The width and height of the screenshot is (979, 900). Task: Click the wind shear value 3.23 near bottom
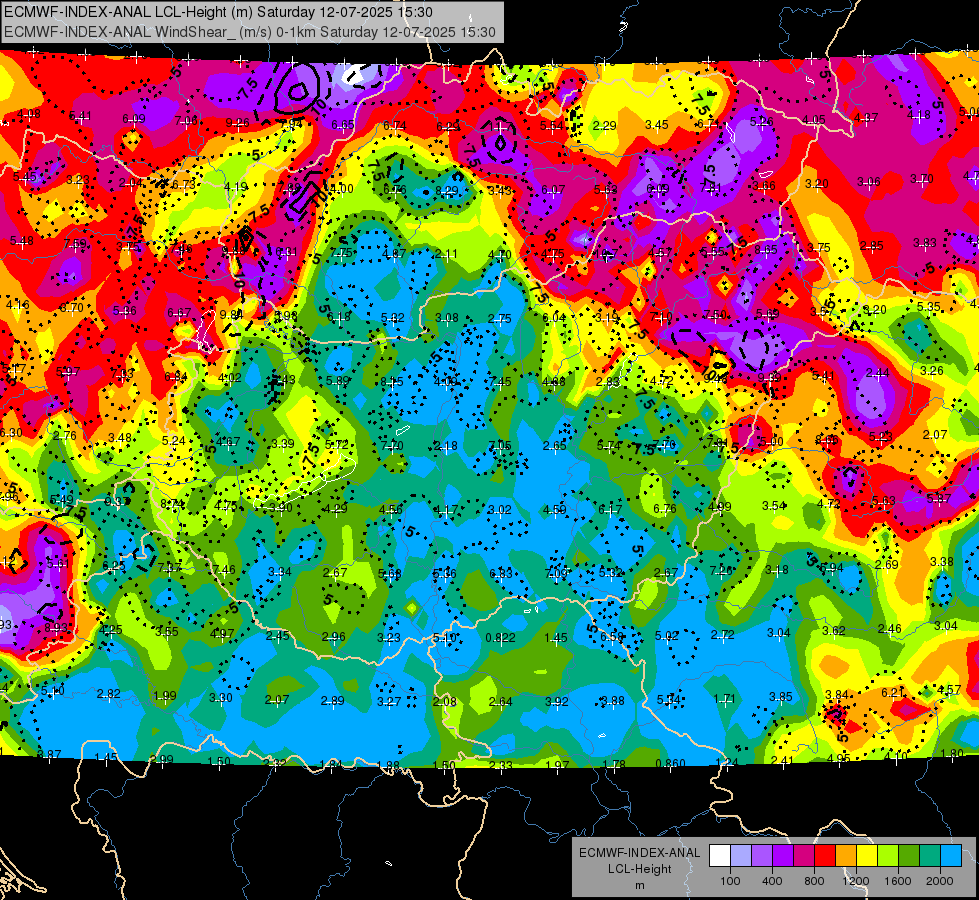389,638
